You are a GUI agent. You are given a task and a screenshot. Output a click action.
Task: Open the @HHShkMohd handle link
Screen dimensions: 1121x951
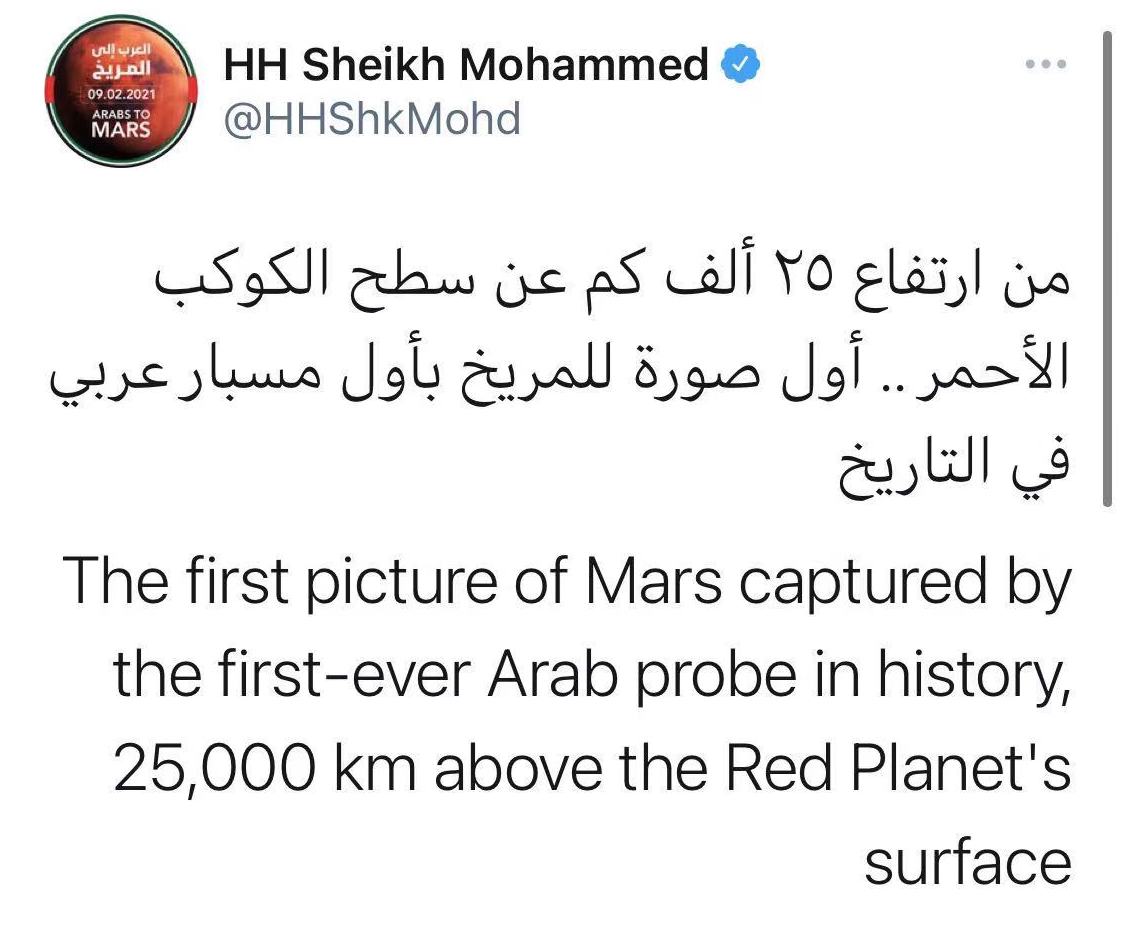372,120
